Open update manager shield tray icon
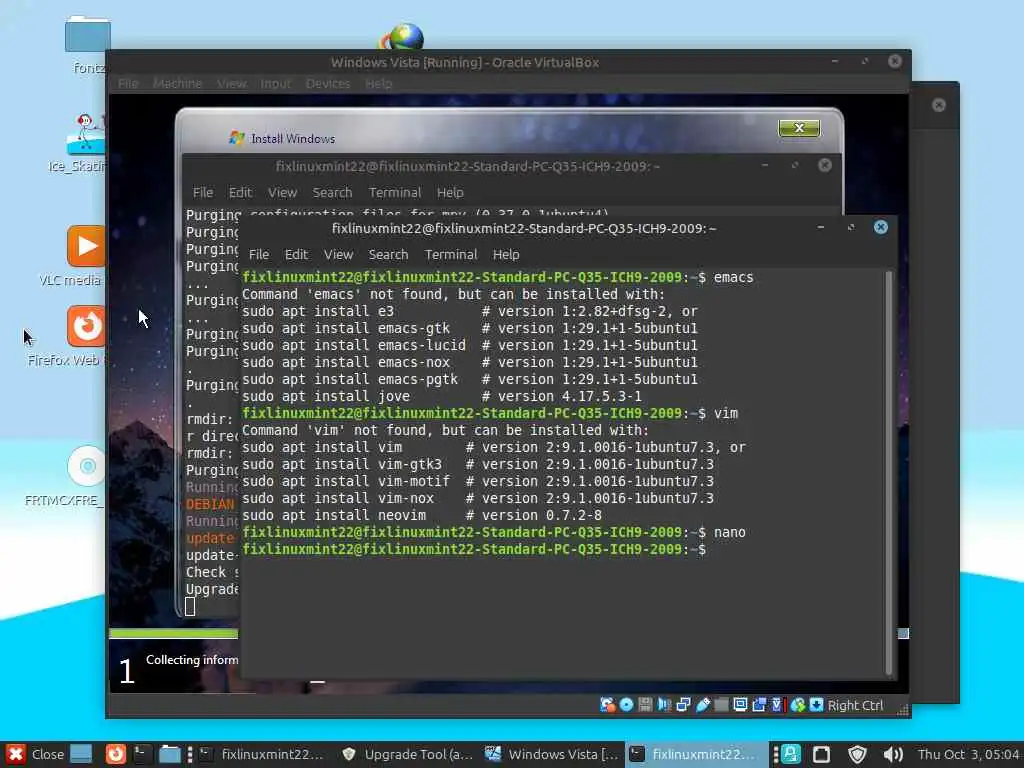The width and height of the screenshot is (1024, 768). 857,755
